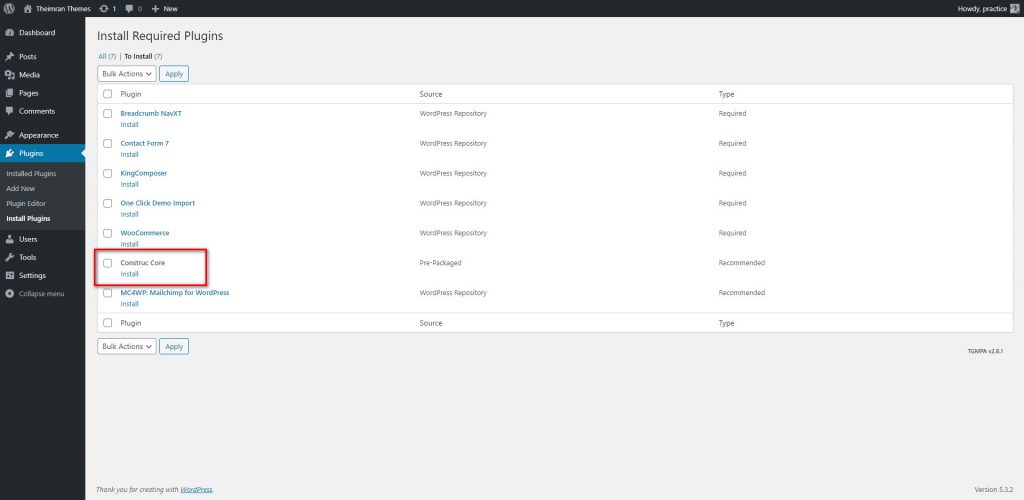Open the One Click Demo Import link
The image size is (1024, 500).
(x=157, y=203)
